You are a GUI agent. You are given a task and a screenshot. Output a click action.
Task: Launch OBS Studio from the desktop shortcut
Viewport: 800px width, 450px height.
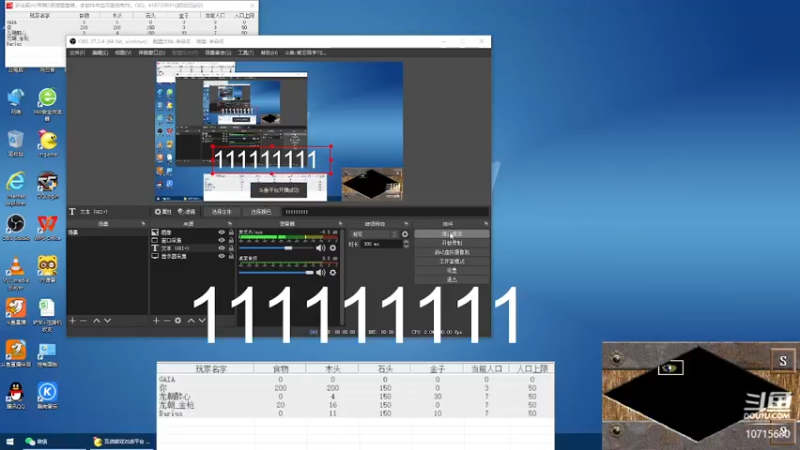(16, 228)
